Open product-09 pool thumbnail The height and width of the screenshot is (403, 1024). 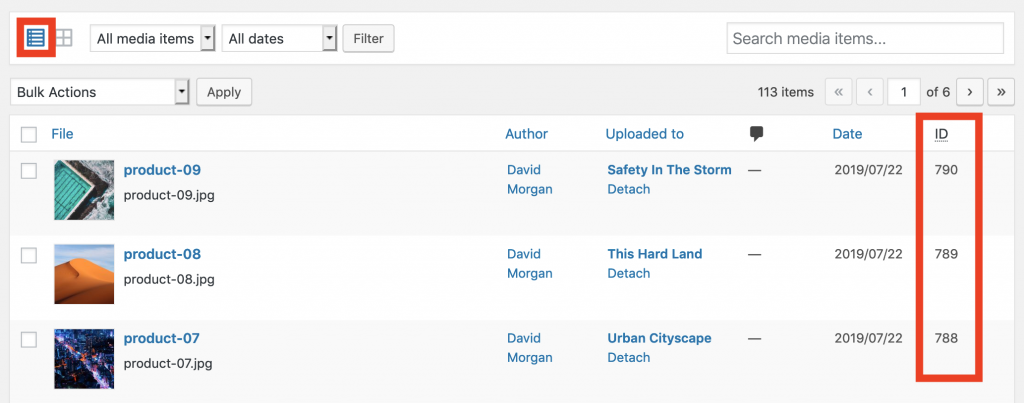(84, 190)
